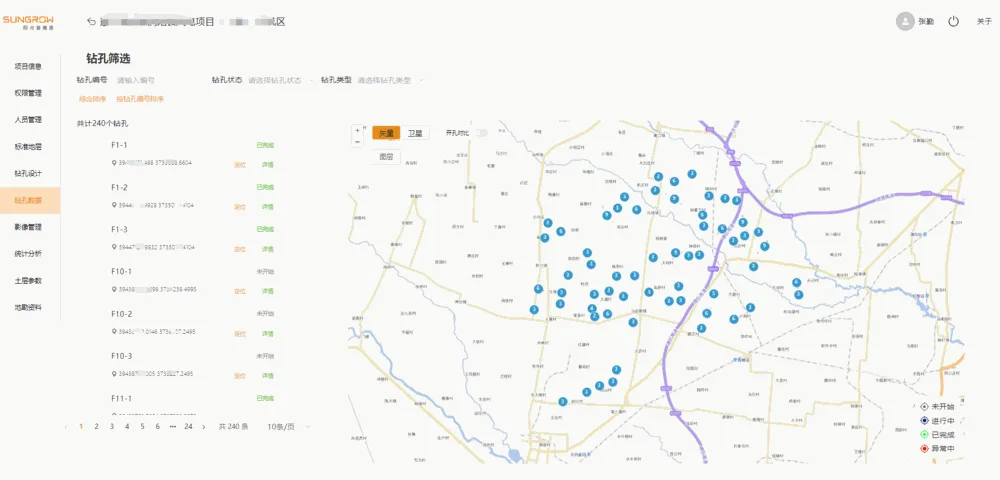Click the location pin icon of F10-1
The image size is (1000, 480).
[x=114, y=289]
